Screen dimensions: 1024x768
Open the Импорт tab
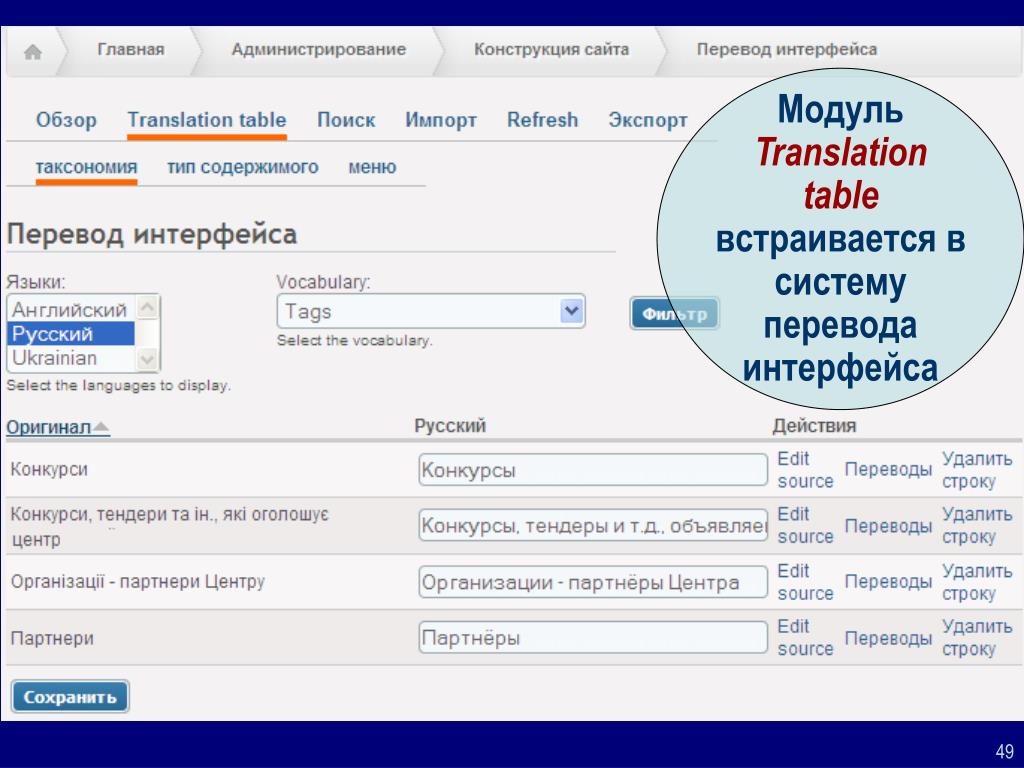coord(441,120)
